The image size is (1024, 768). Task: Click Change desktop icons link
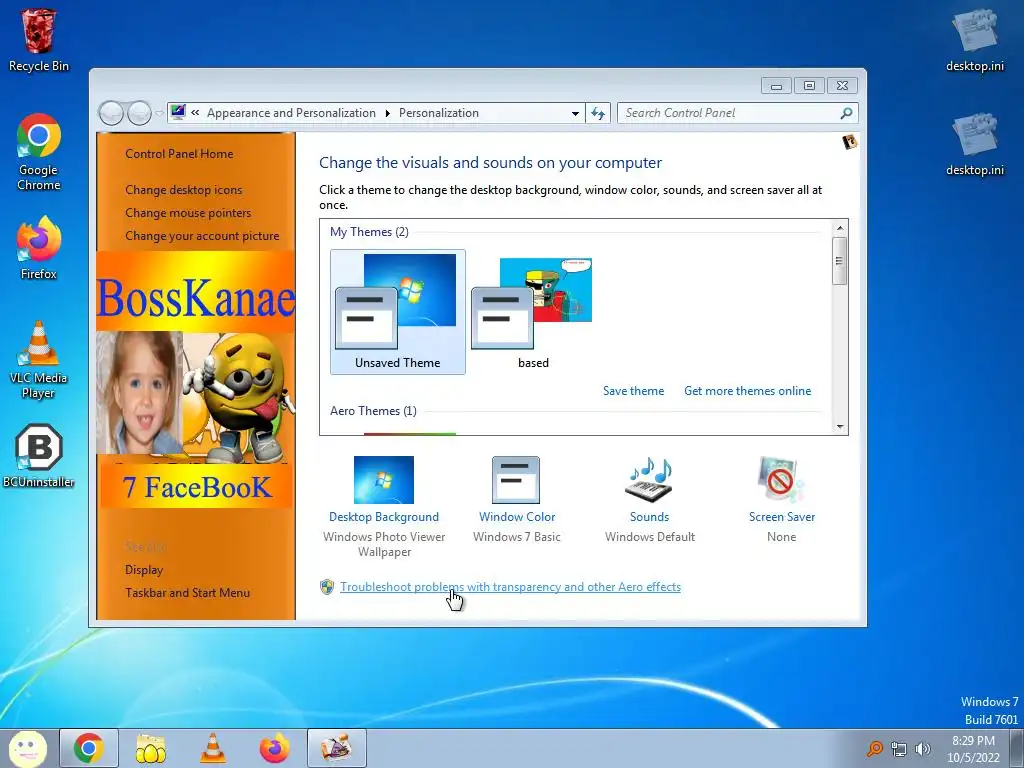[x=184, y=190]
